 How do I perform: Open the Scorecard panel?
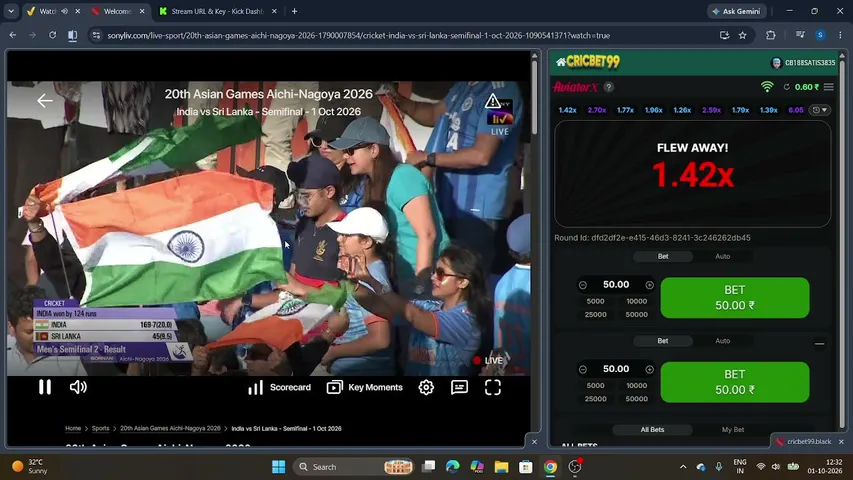click(280, 387)
